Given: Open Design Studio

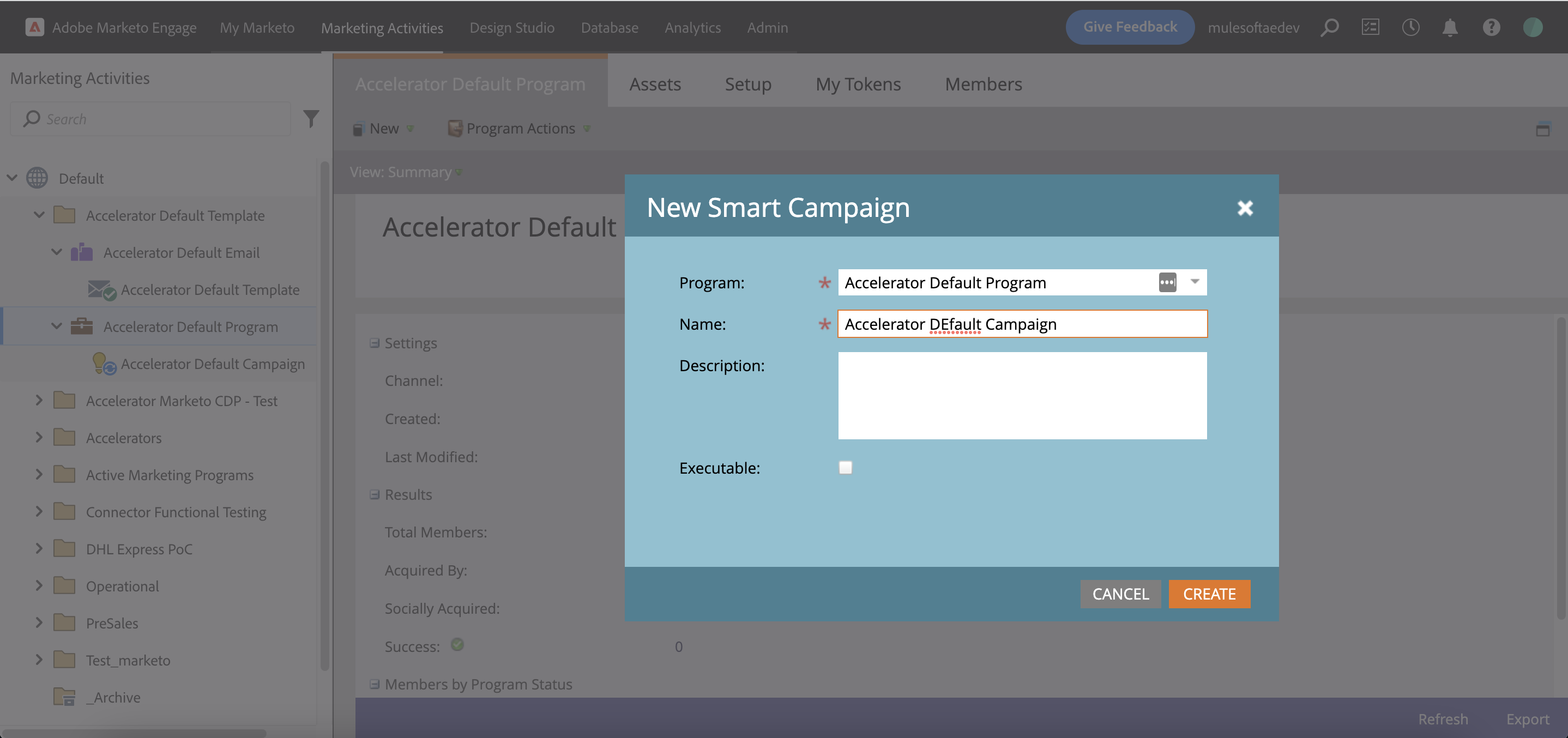Looking at the screenshot, I should (512, 27).
